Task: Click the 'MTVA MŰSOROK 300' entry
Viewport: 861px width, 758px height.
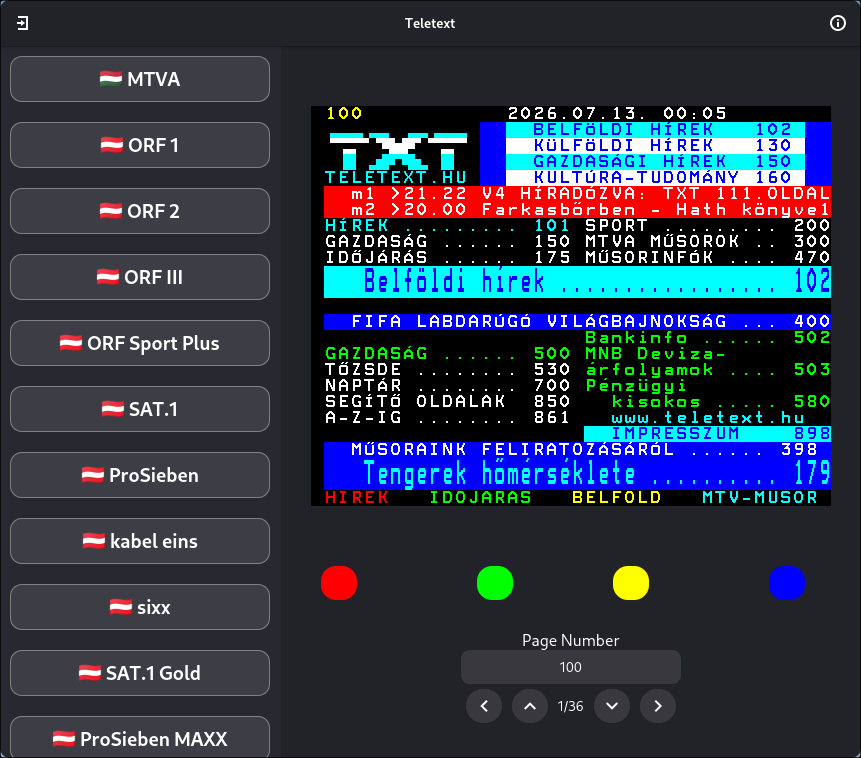Action: pyautogui.click(x=707, y=242)
